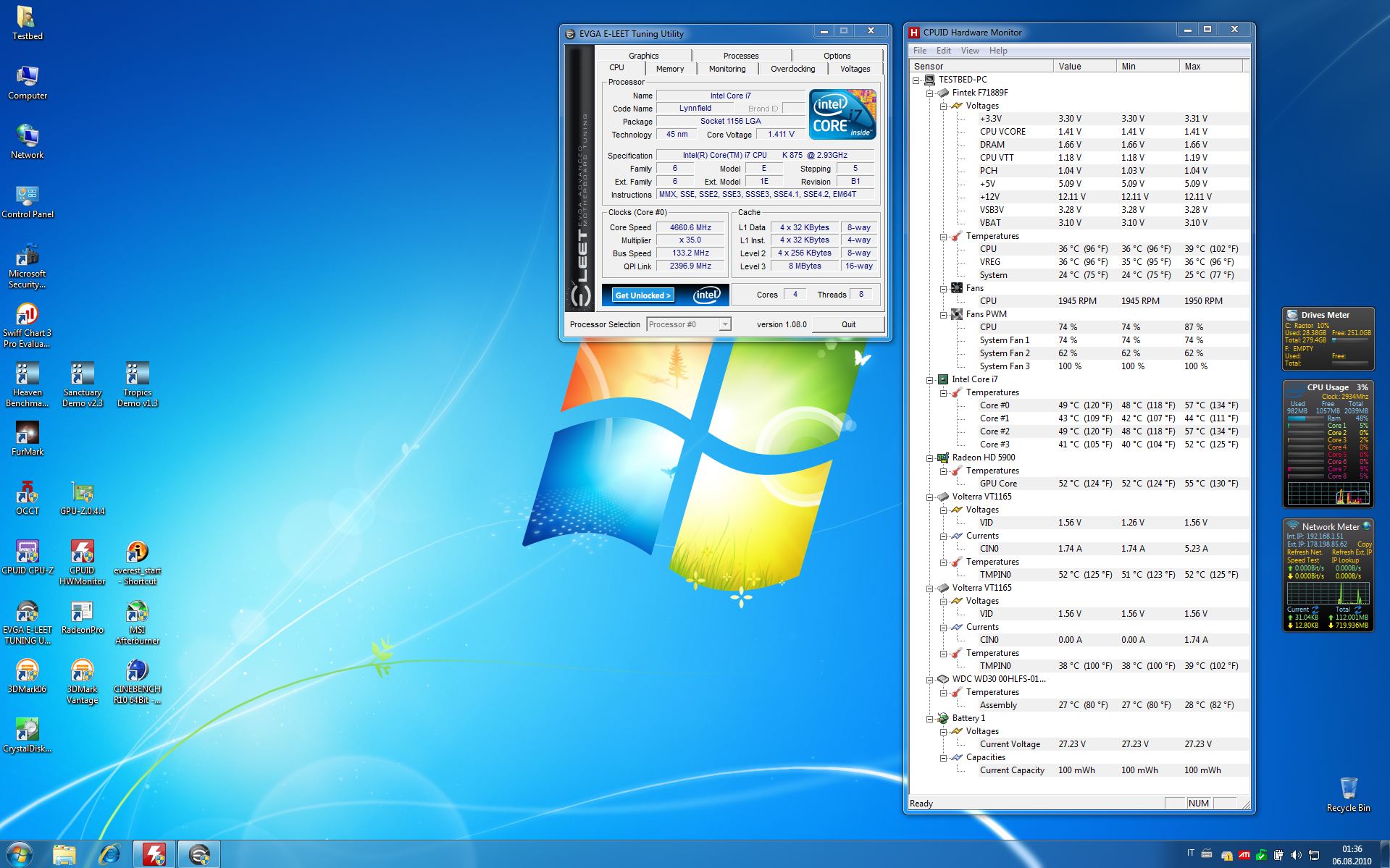
Task: Collapse the Battery 1 node
Action: [930, 718]
